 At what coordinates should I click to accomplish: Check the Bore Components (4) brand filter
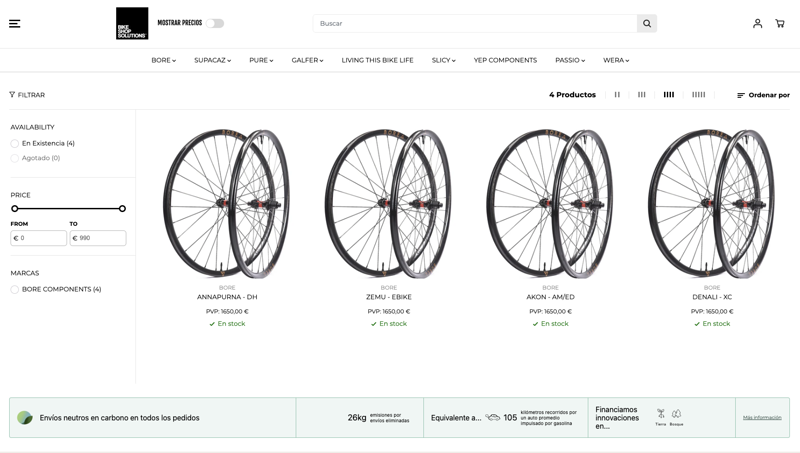tap(15, 290)
